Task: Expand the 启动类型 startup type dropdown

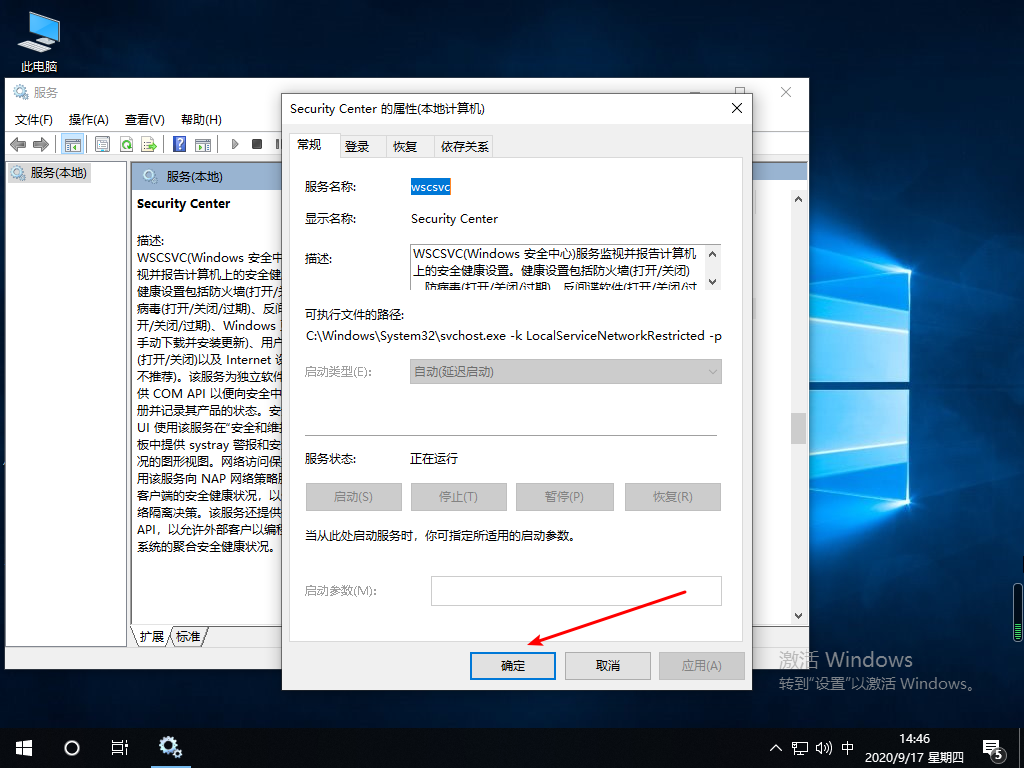Action: 566,372
